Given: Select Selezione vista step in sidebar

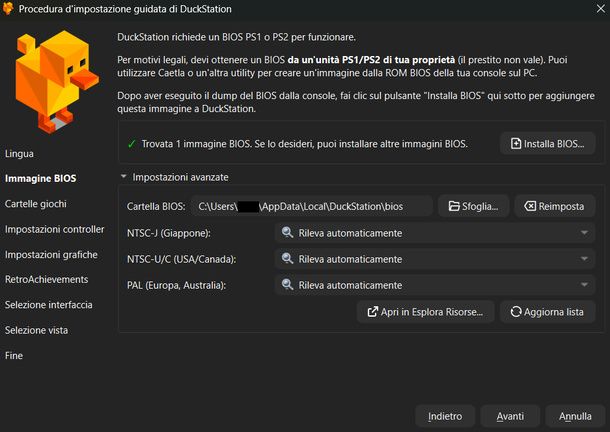Looking at the screenshot, I should click(x=36, y=330).
